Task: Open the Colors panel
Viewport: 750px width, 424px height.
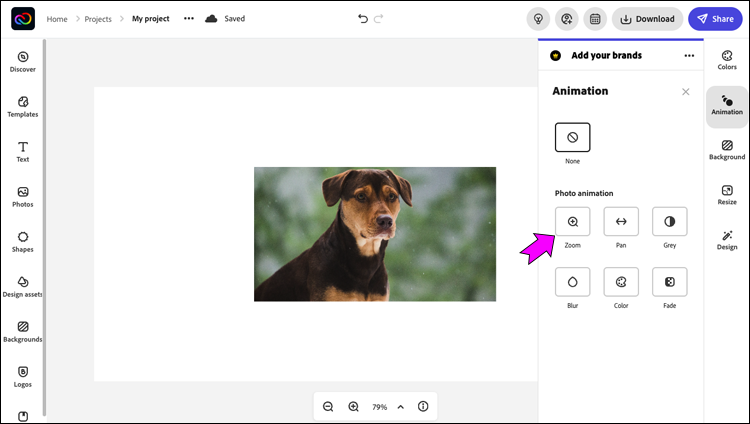Action: [x=727, y=59]
